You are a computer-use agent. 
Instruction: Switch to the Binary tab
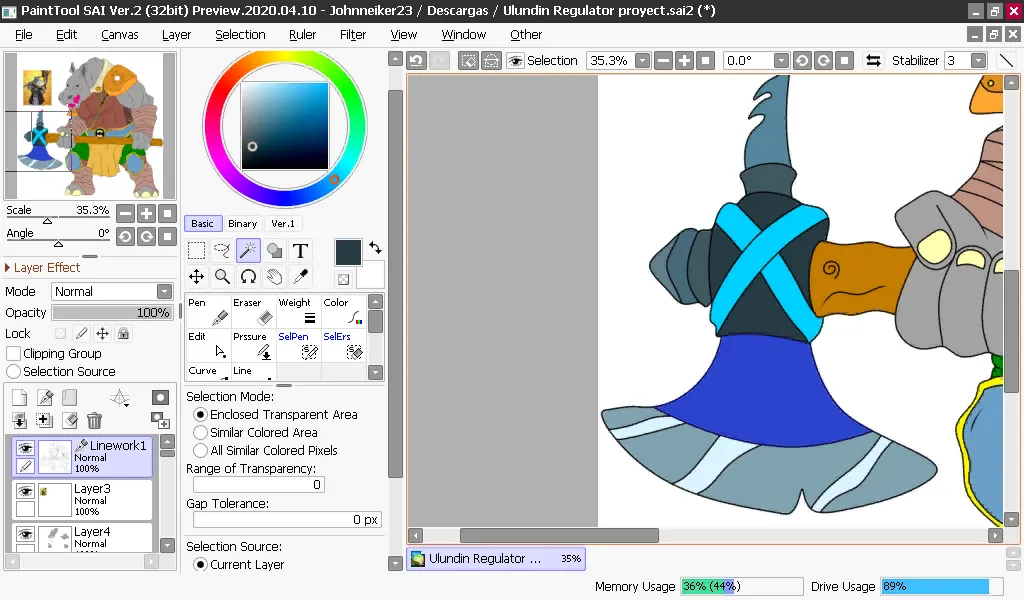pos(242,223)
